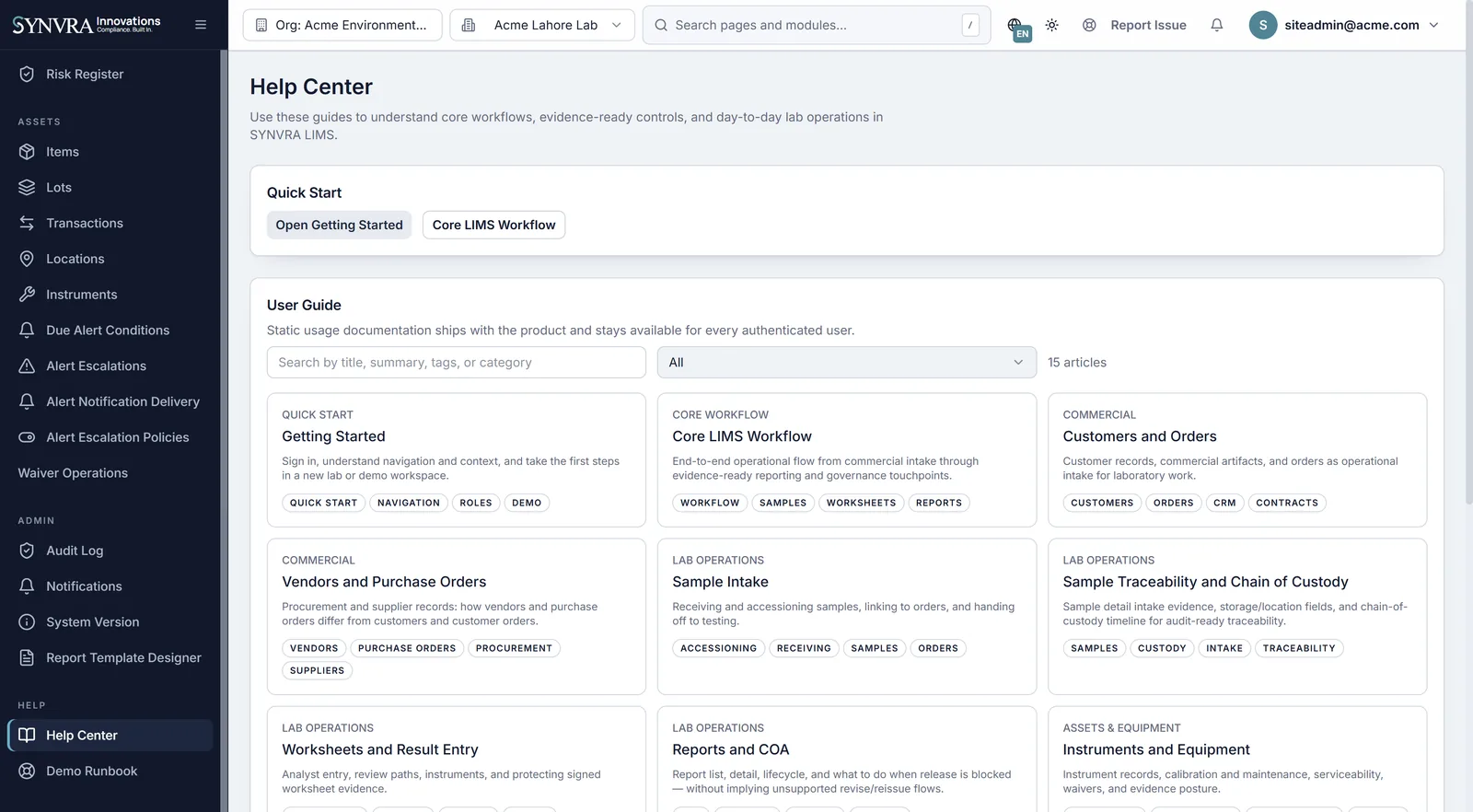
Task: Click the Report Template Designer document icon
Action: [27, 658]
